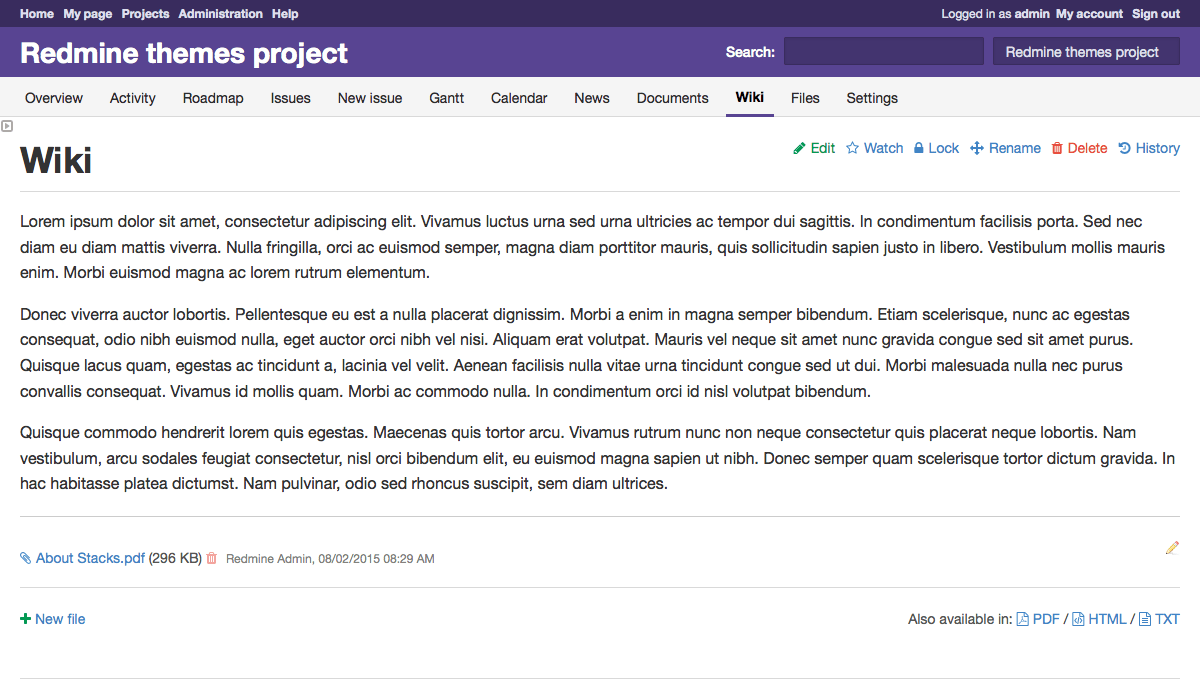The image size is (1200, 686).
Task: Open the Issues tab
Action: 290,98
